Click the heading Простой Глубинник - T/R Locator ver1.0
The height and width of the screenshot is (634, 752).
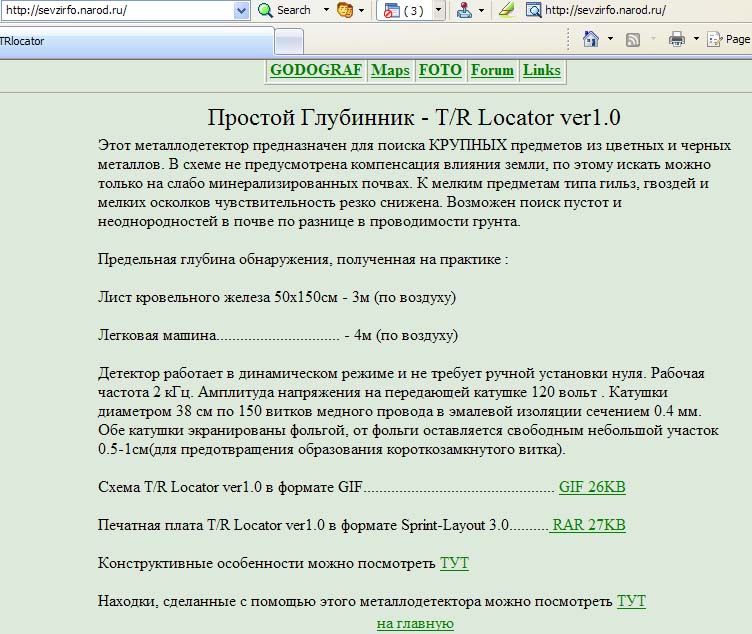[x=414, y=117]
